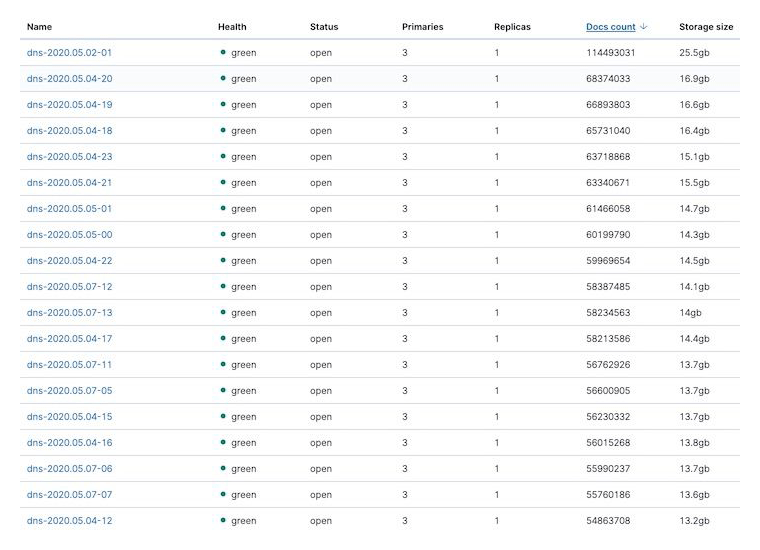Screen dimensions: 760x550
Task: Open index dns-2020.05.05-00
Action: [x=69, y=235]
